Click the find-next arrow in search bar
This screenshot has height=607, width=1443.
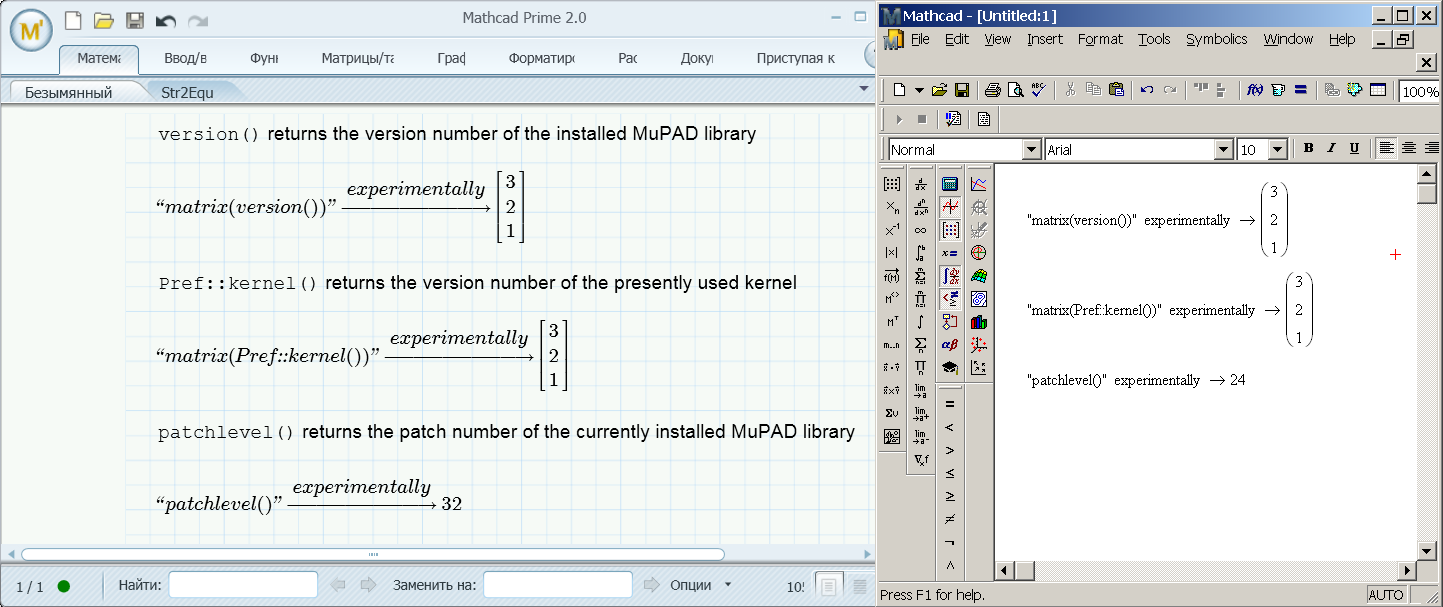pos(368,585)
